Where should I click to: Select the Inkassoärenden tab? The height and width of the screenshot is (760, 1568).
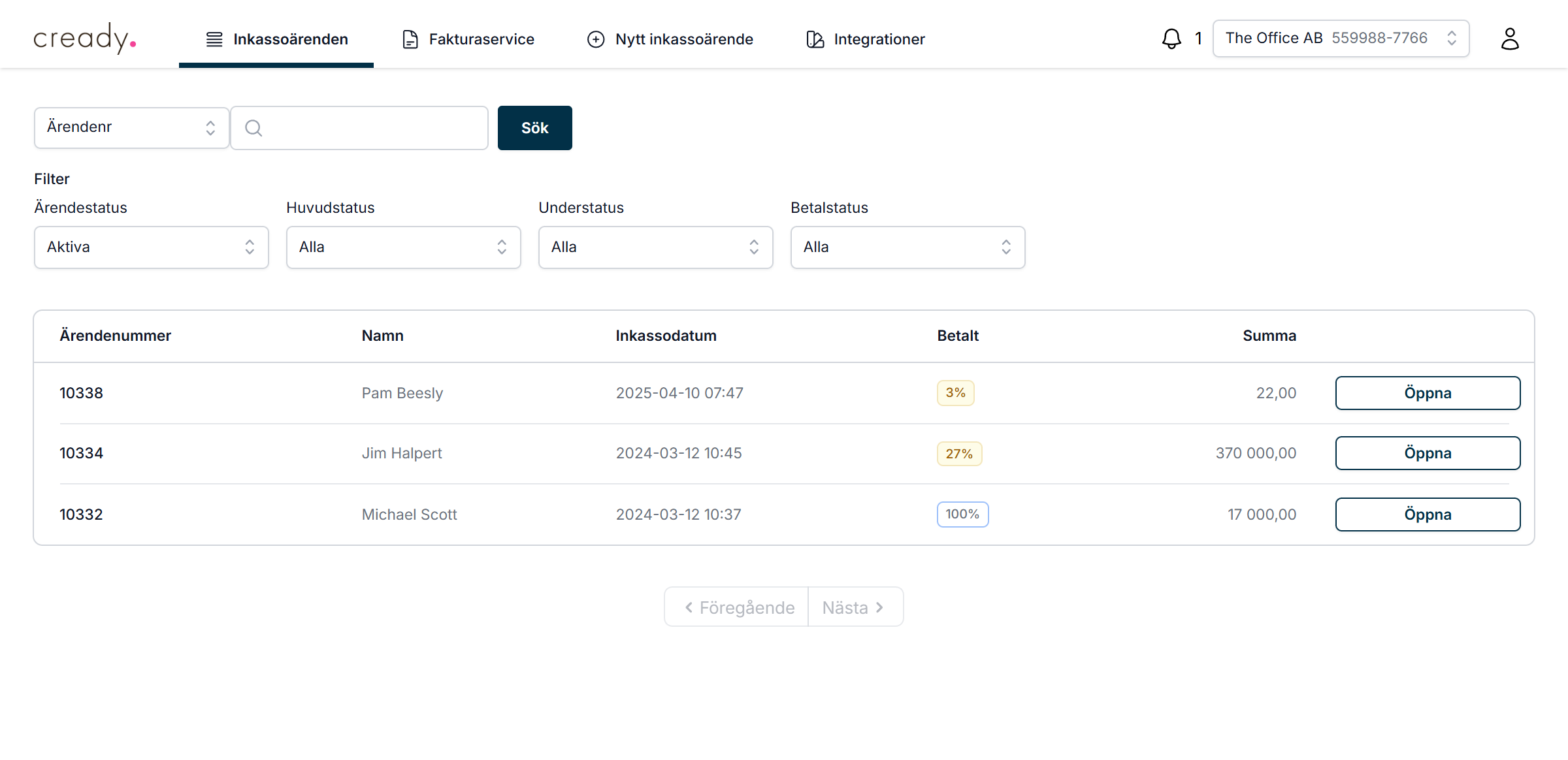291,39
